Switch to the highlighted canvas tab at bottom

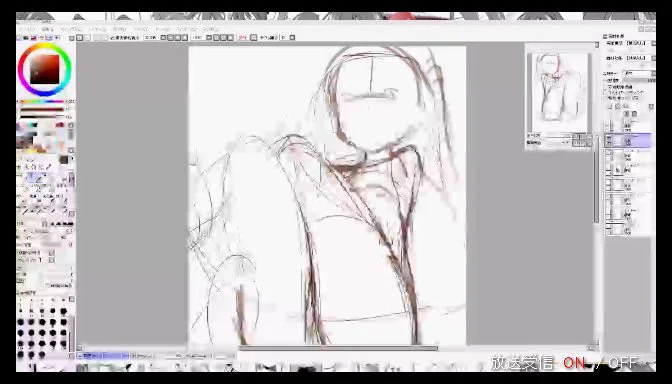[103, 356]
